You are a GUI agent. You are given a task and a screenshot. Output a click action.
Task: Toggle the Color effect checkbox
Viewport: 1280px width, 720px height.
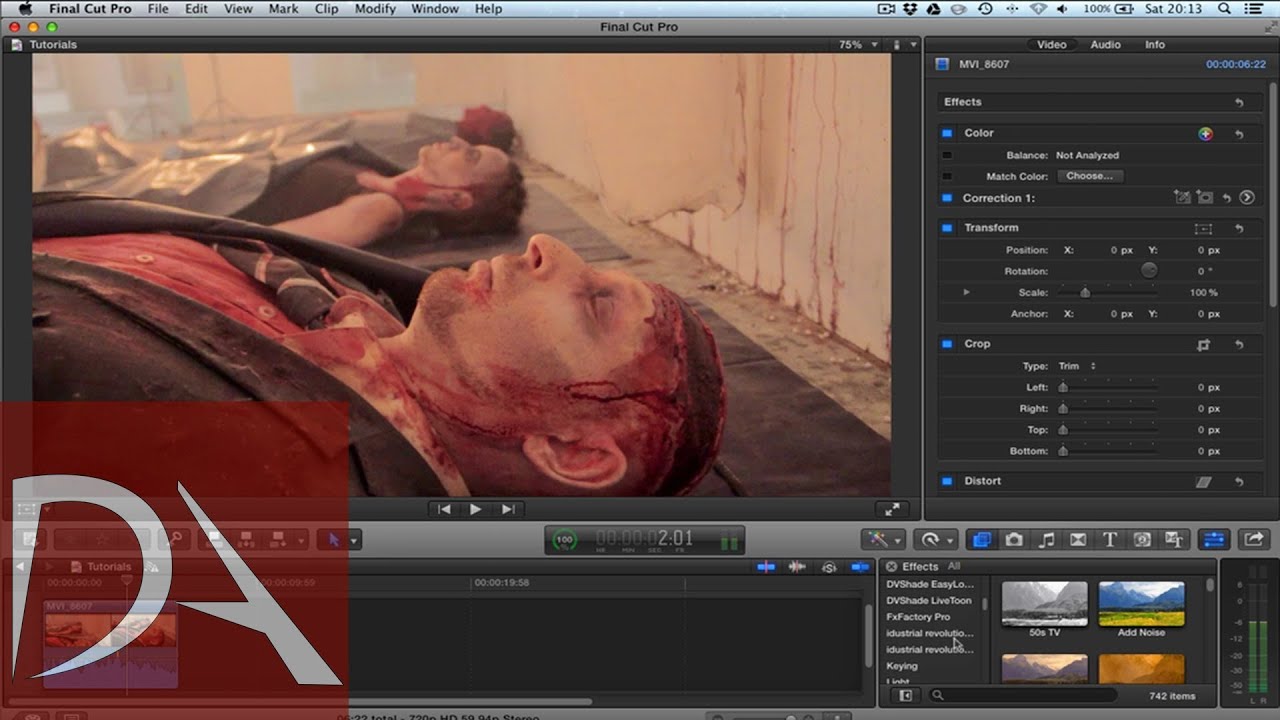pos(946,133)
